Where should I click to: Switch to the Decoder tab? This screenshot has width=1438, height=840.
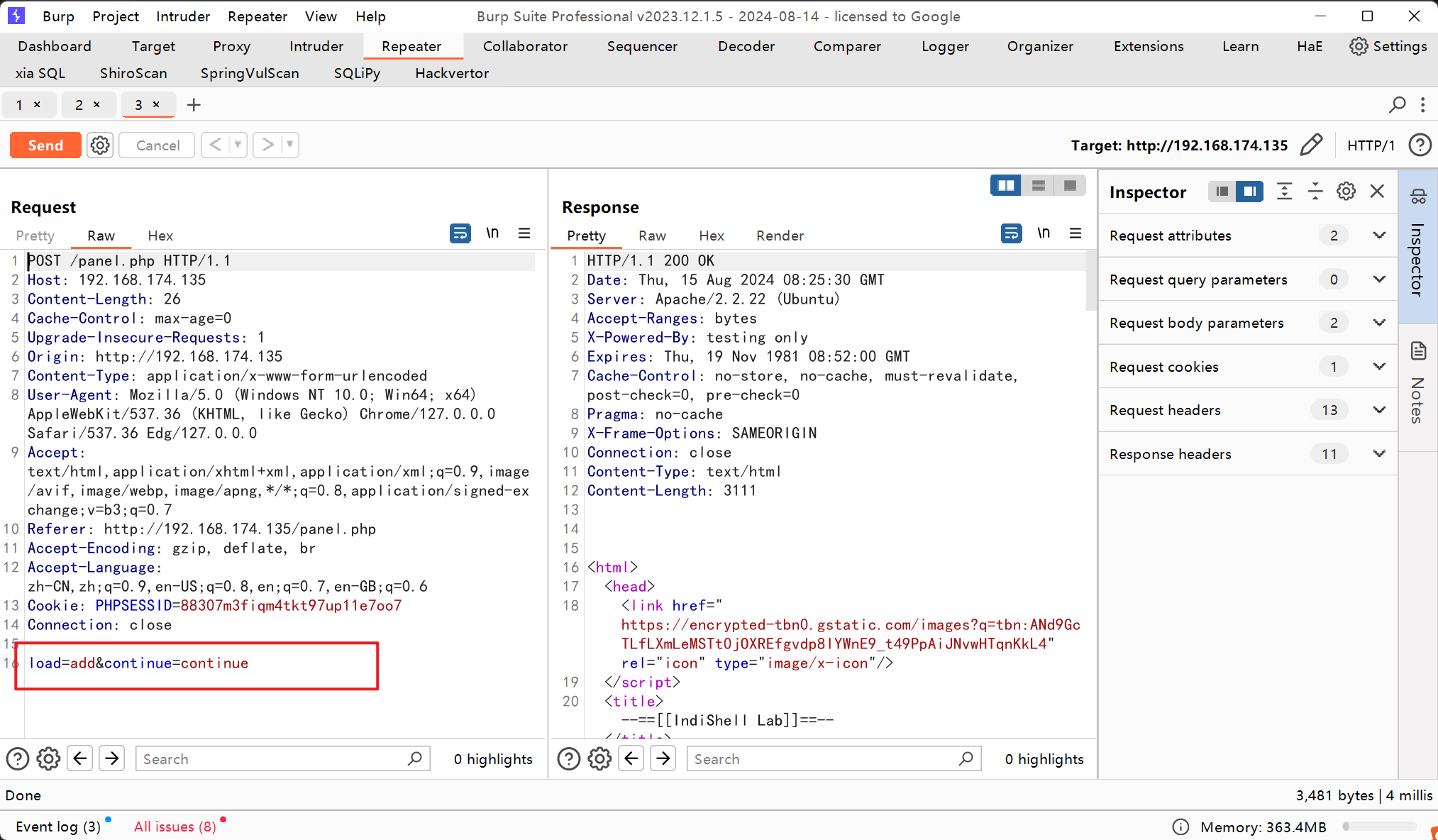tap(746, 46)
